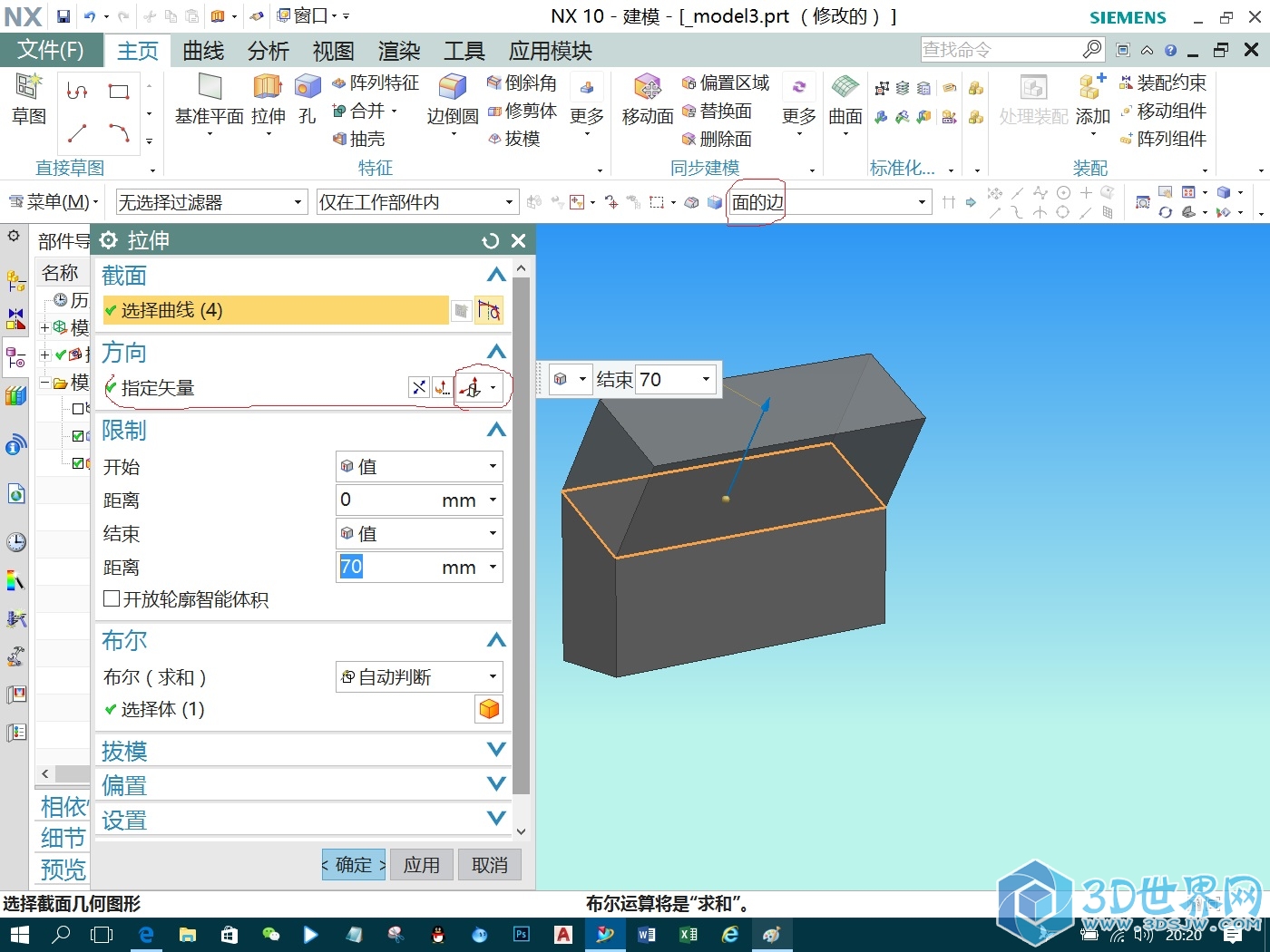Click the 应用 button

coord(422,865)
